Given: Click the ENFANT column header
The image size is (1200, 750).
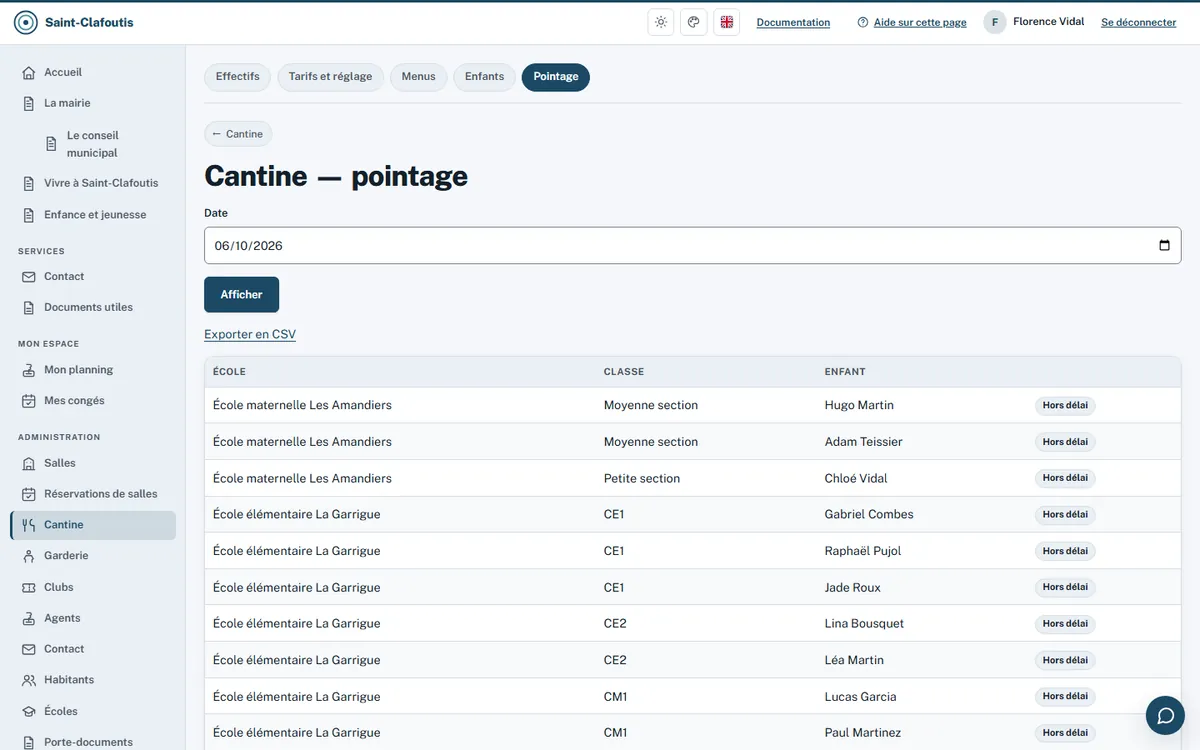Looking at the screenshot, I should click(845, 372).
